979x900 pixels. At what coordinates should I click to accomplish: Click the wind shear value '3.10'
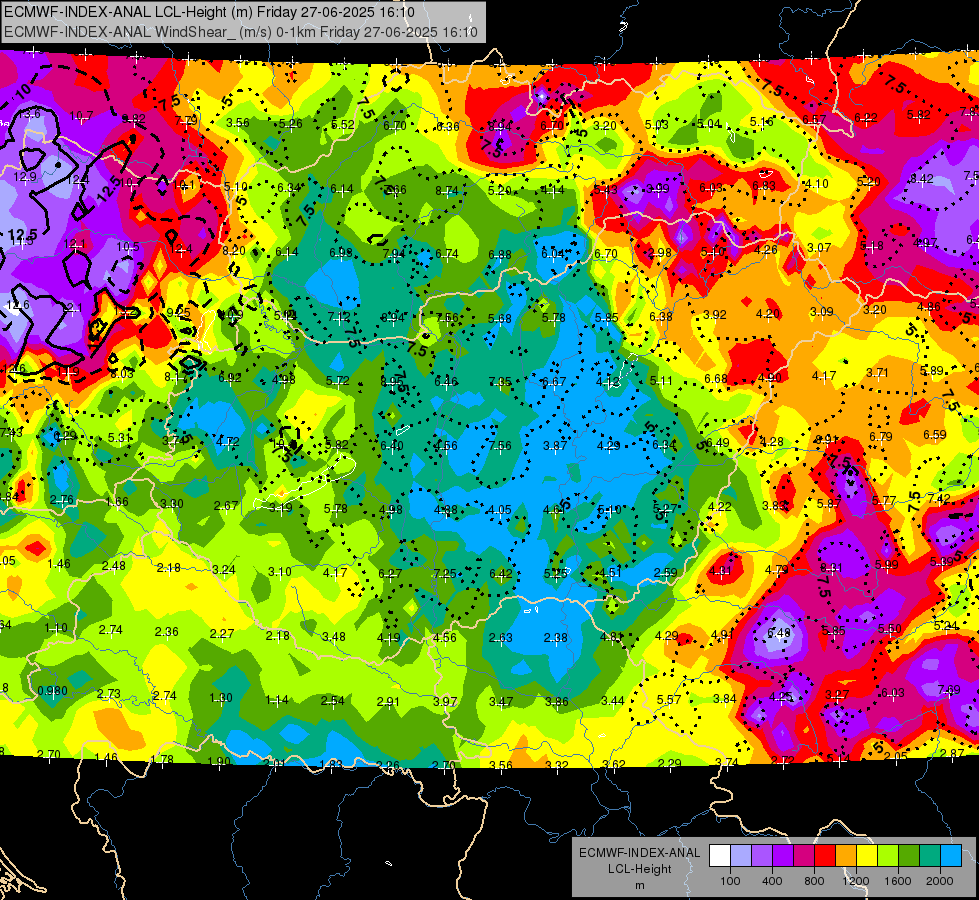tap(280, 571)
